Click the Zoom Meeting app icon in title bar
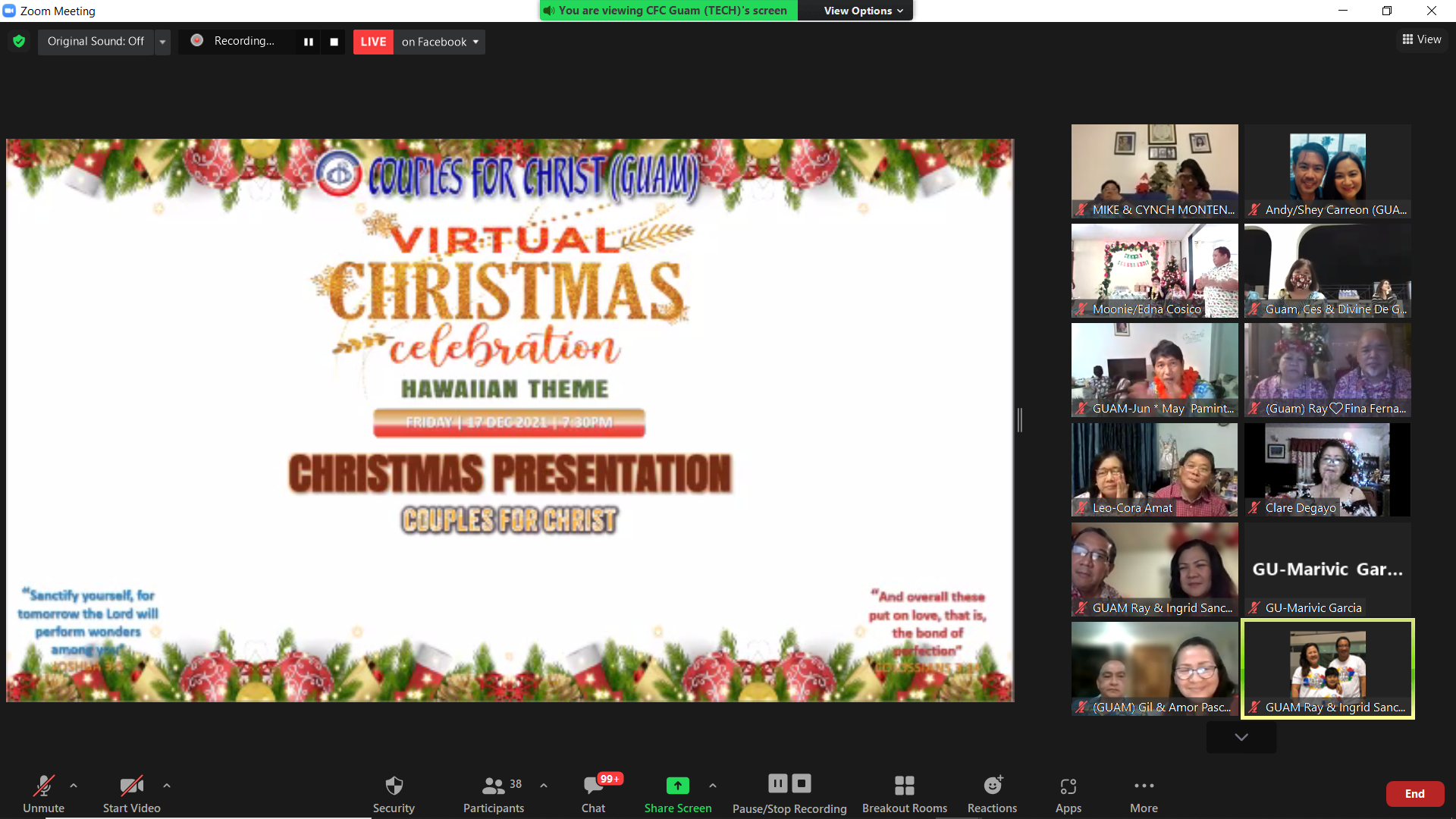Screen dimensions: 1456x819 (9, 11)
